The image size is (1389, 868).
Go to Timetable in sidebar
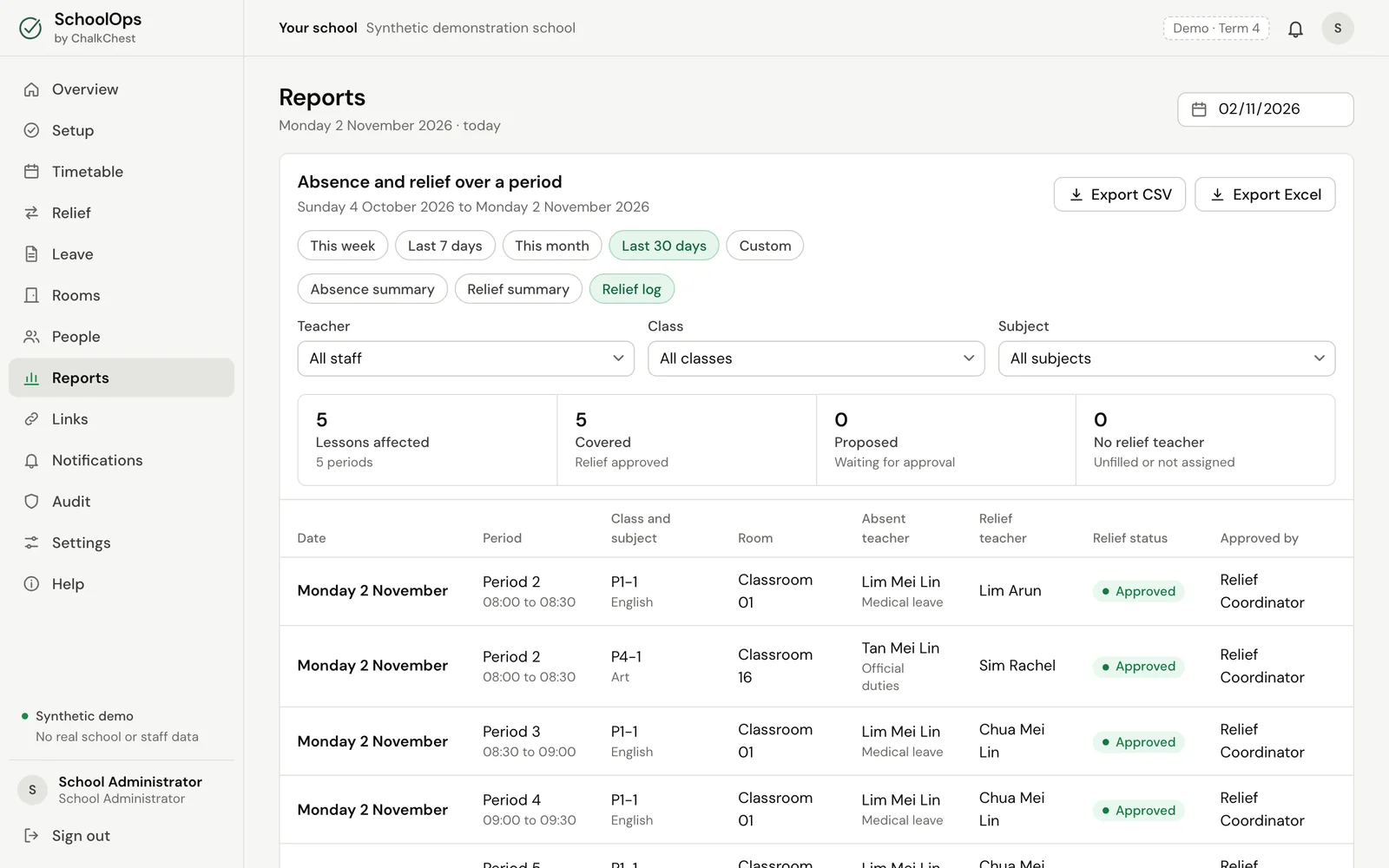coord(122,172)
